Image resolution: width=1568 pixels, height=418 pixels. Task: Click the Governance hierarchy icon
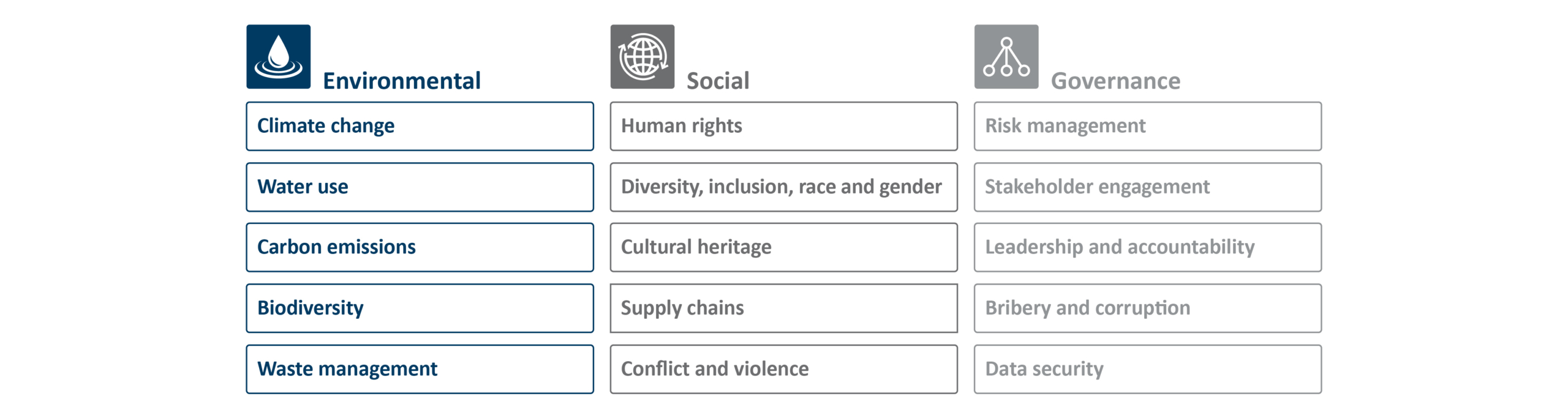tap(1006, 57)
